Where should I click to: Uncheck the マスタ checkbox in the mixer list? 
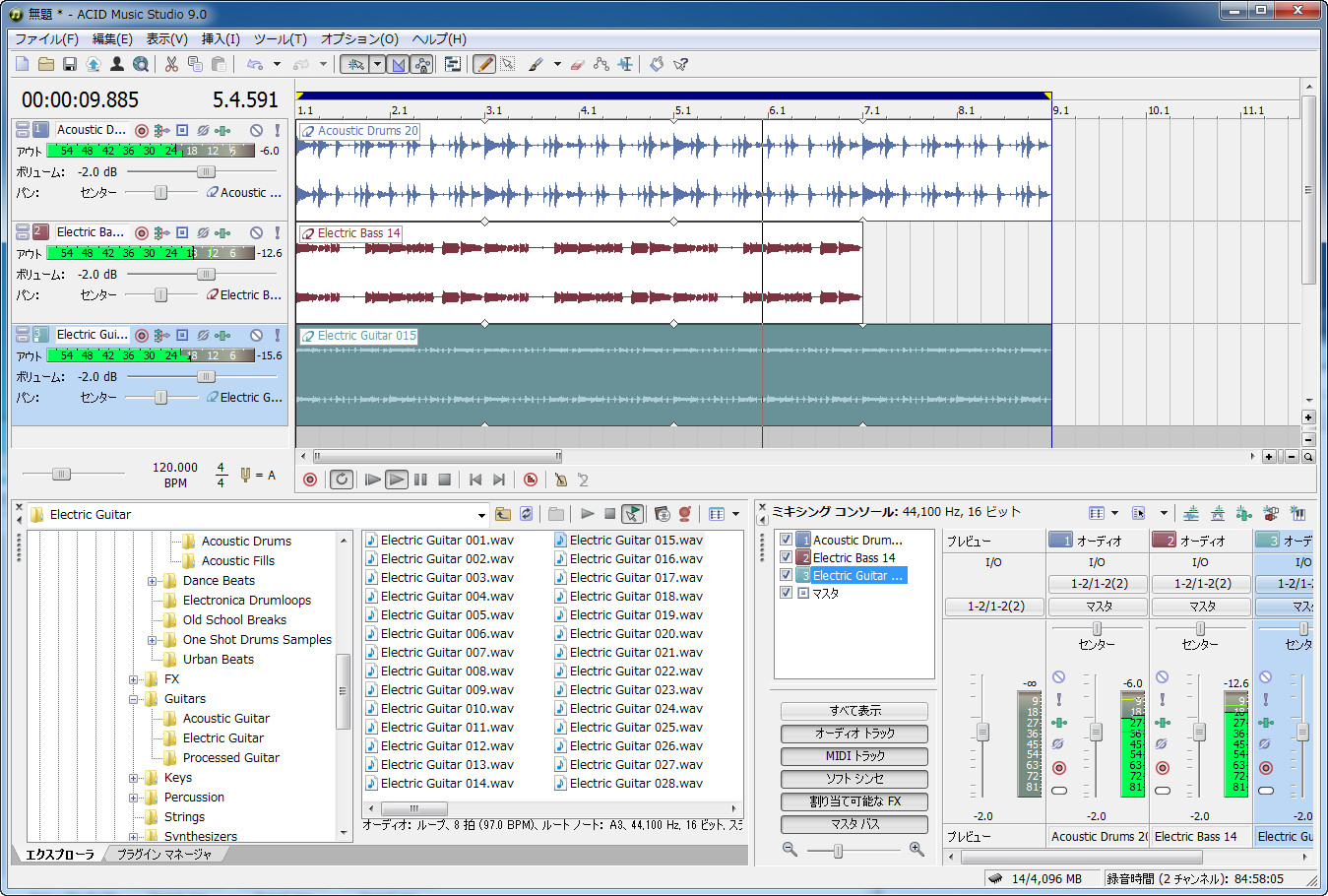pos(786,593)
